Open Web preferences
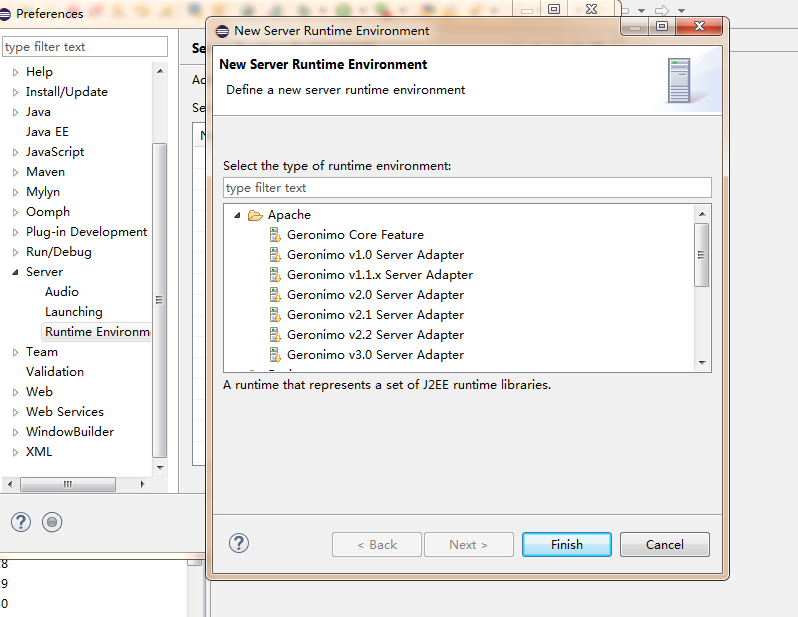This screenshot has width=798, height=617. pyautogui.click(x=39, y=391)
